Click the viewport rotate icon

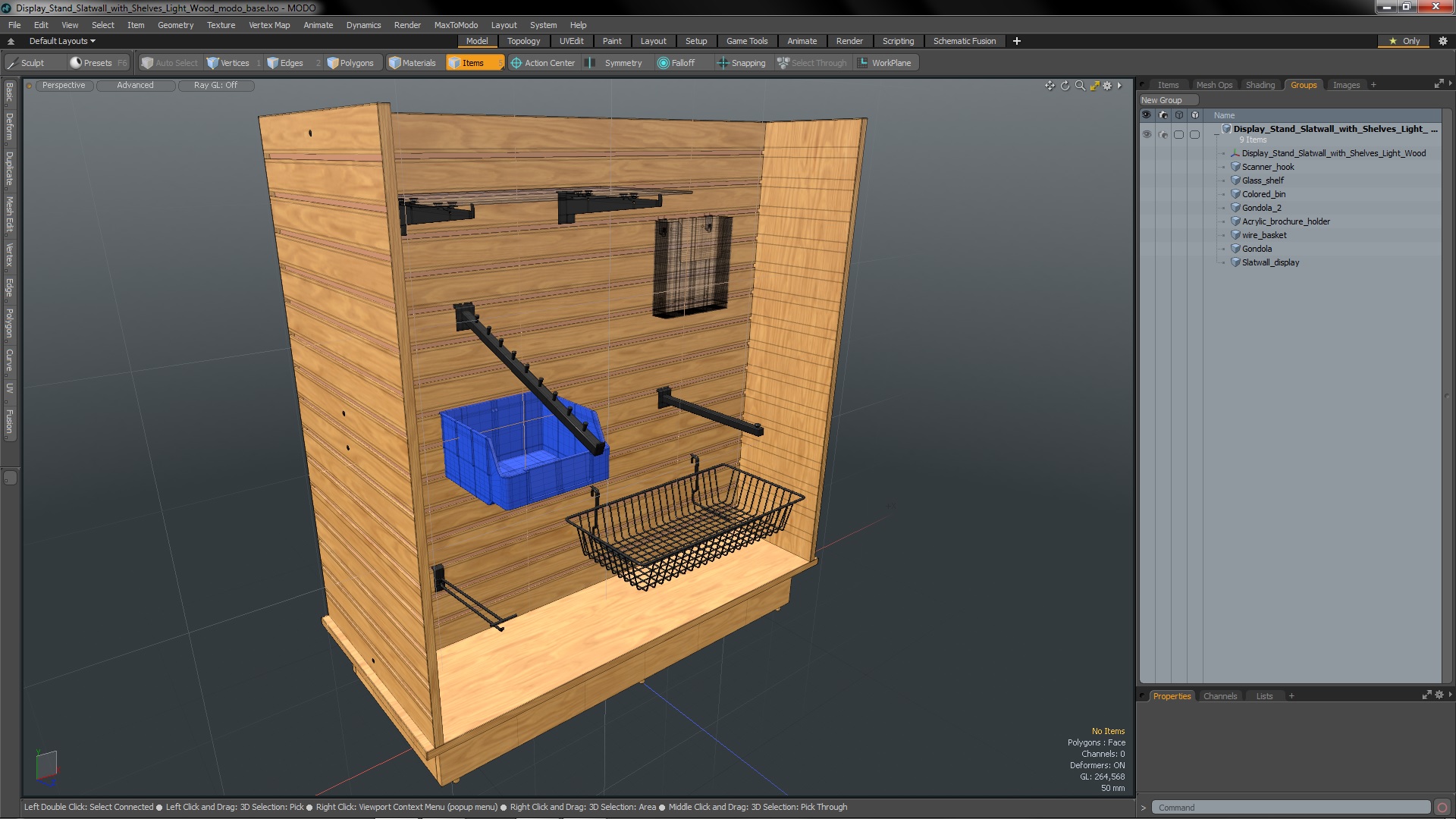click(x=1065, y=86)
